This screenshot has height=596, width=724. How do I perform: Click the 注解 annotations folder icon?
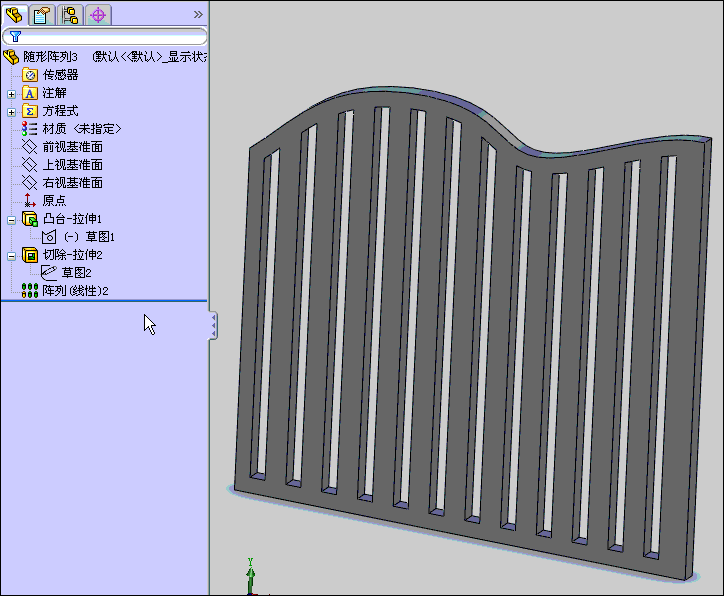[x=30, y=93]
